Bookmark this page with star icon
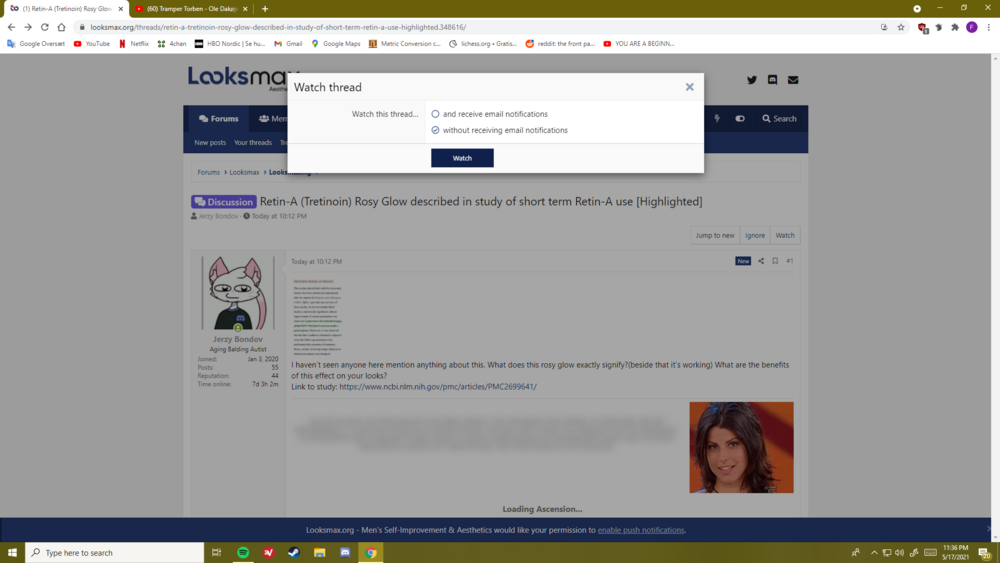1000x563 pixels. click(x=901, y=27)
